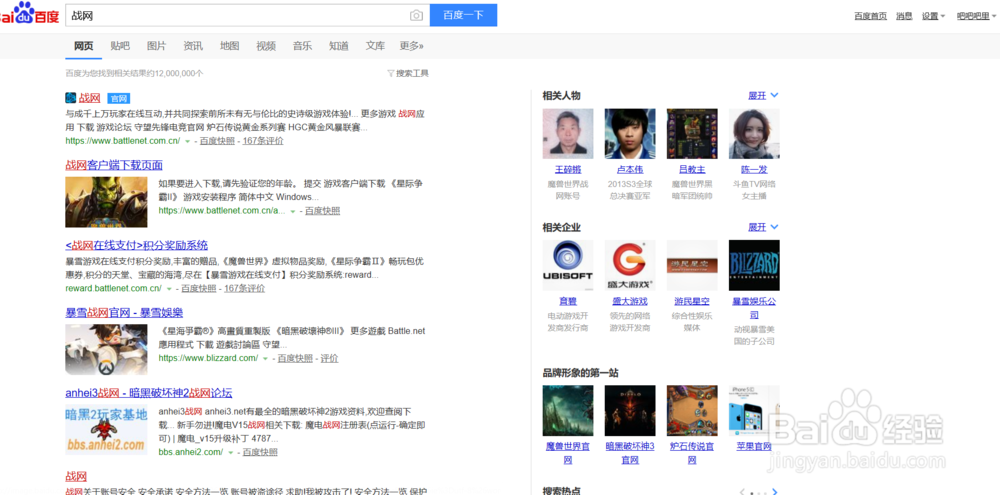Open the 卢本伟 name link
The width and height of the screenshot is (1000, 495).
pyautogui.click(x=630, y=170)
